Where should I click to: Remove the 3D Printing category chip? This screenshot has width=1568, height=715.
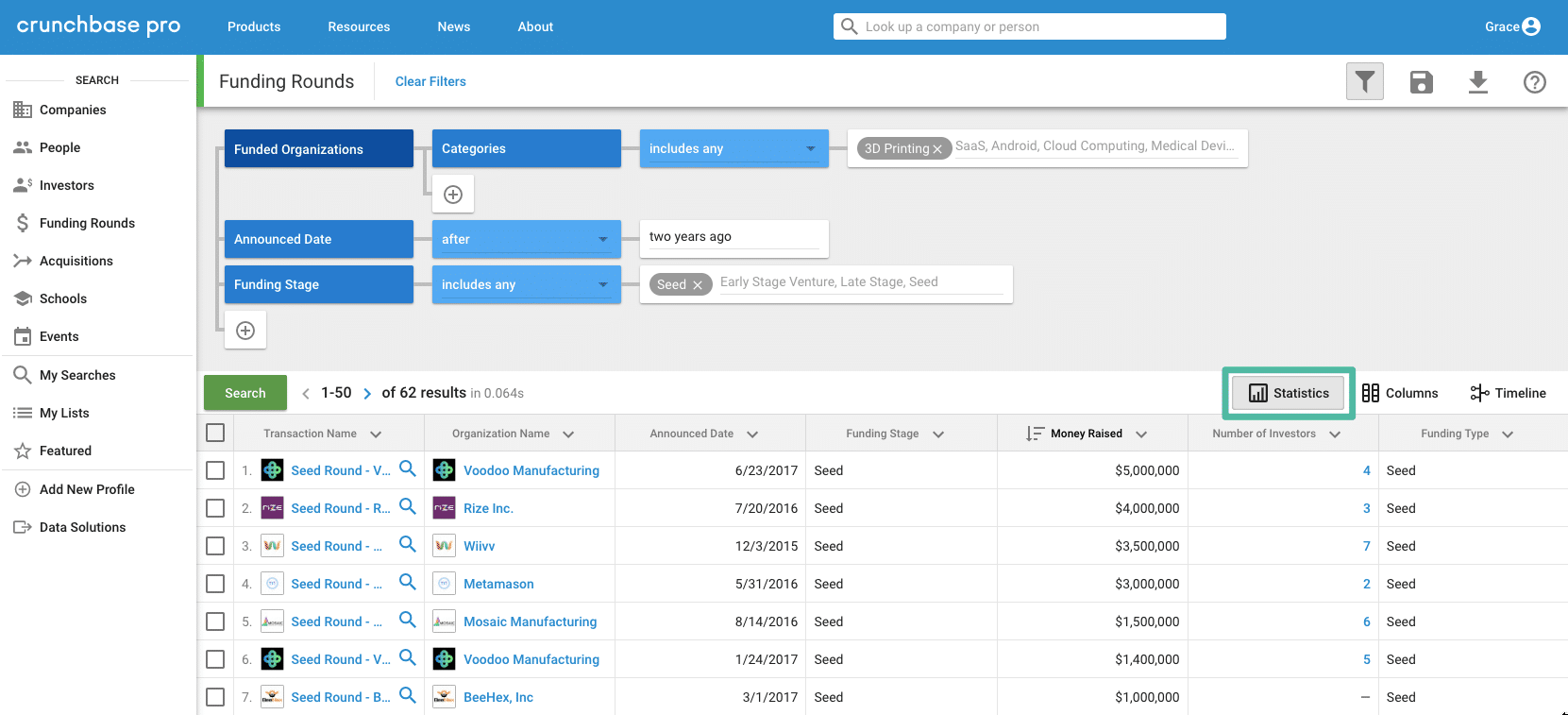(937, 149)
